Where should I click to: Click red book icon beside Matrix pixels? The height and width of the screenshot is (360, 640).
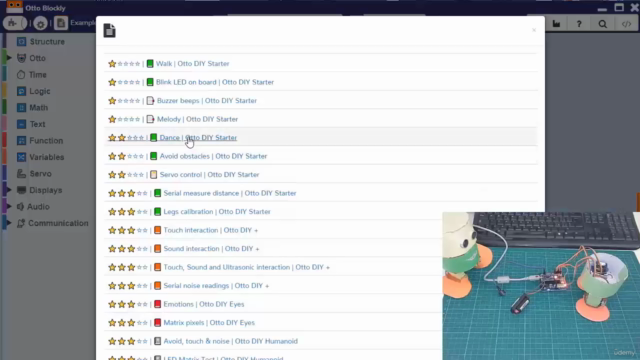pos(158,322)
